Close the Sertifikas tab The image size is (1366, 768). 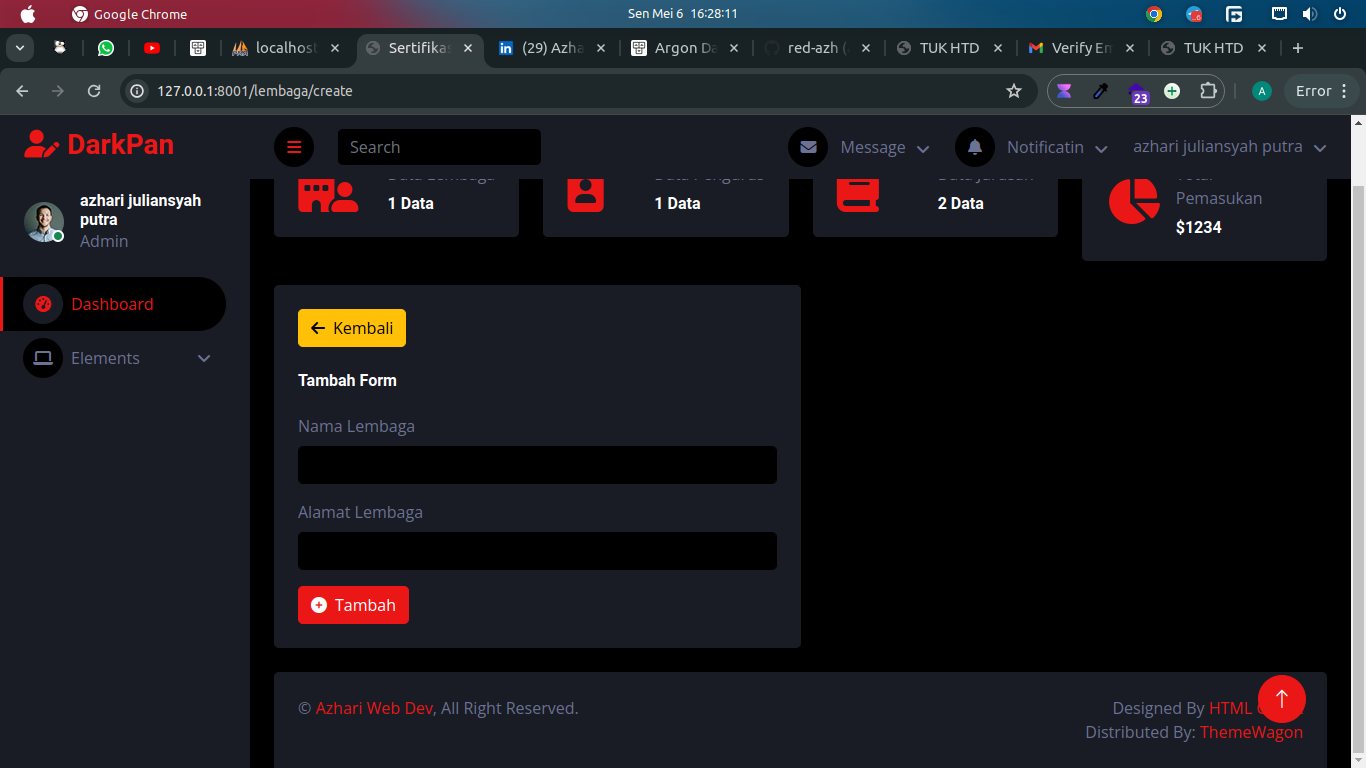(469, 48)
